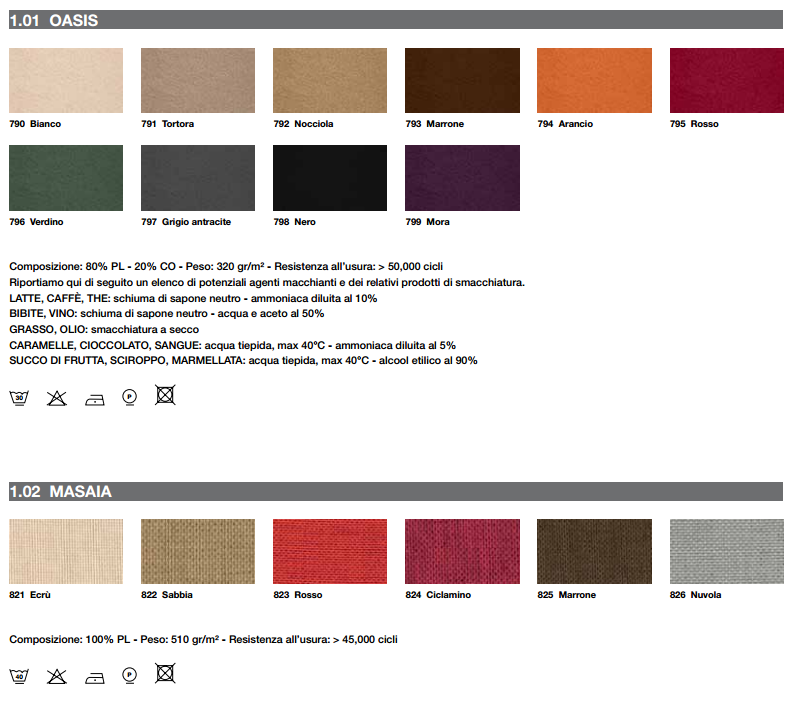Click the '821 Ecrù' label
799x708 pixels.
[30, 595]
